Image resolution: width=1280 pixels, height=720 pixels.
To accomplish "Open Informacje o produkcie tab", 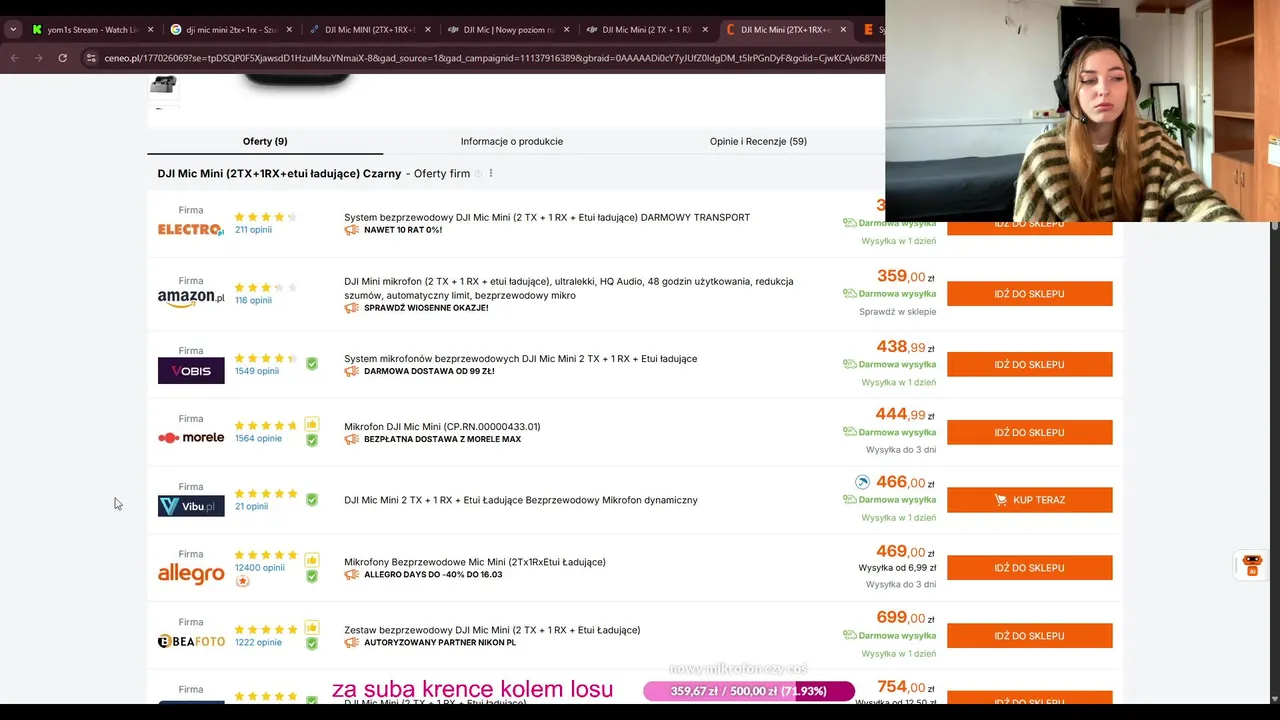I will pyautogui.click(x=512, y=141).
